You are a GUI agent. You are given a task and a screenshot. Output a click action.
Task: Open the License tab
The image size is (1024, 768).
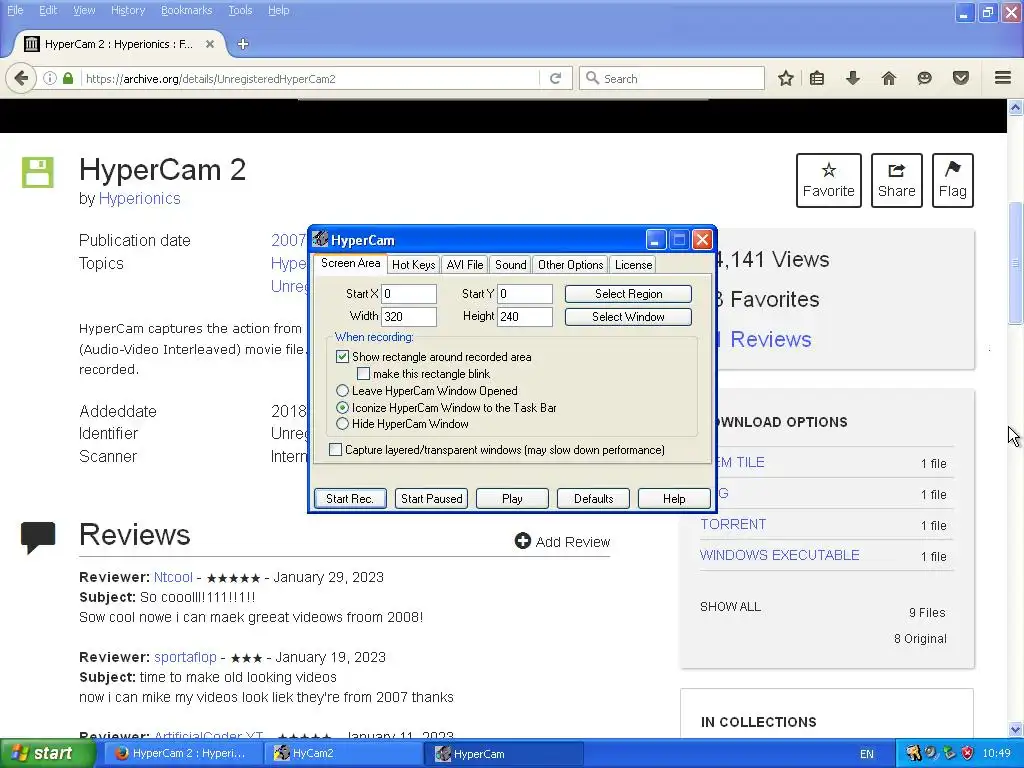[x=633, y=264]
